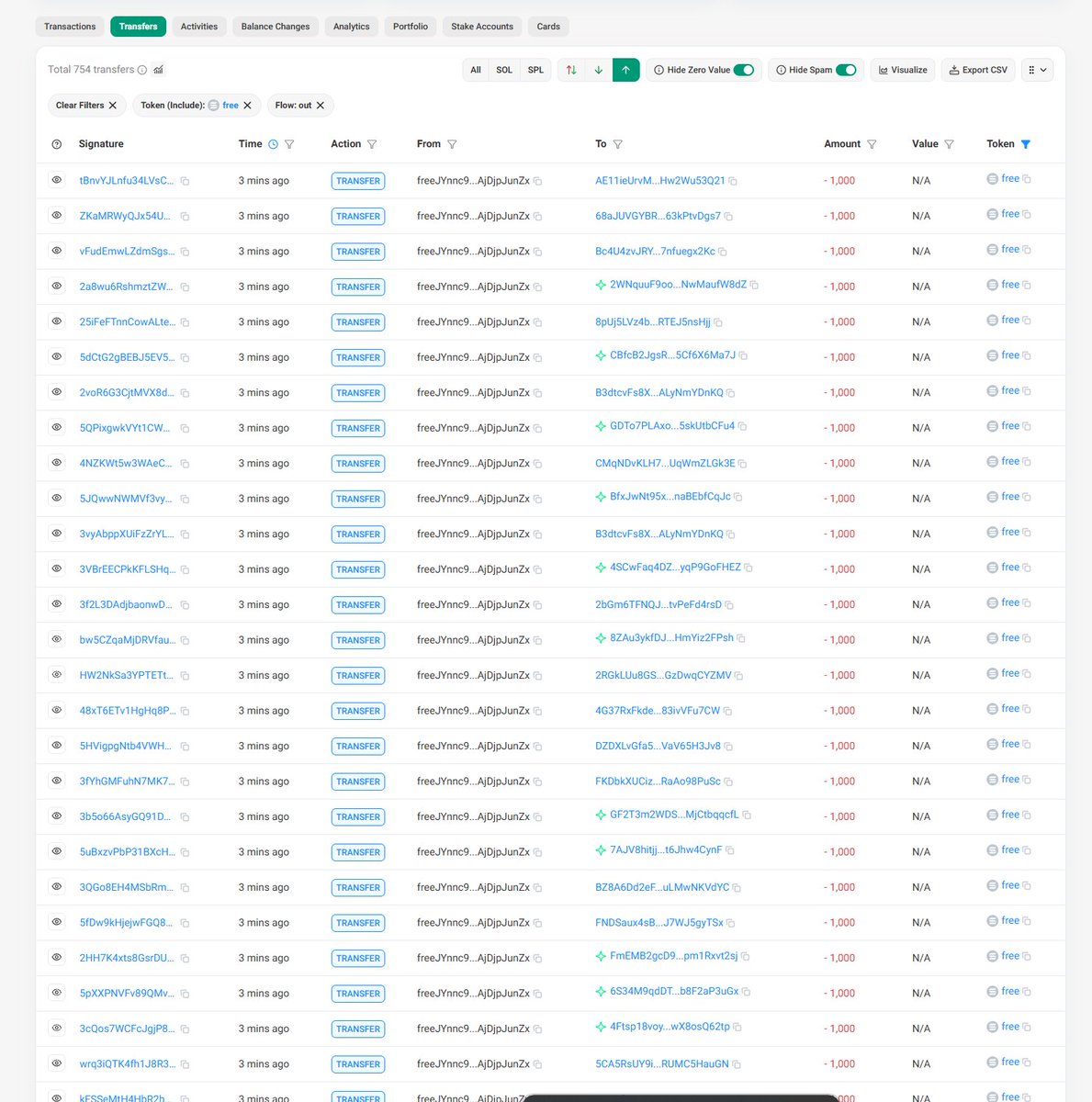Click the eye icon for 2a8wu6RshmztZW row
Viewport: 1092px width, 1102px height.
(57, 287)
